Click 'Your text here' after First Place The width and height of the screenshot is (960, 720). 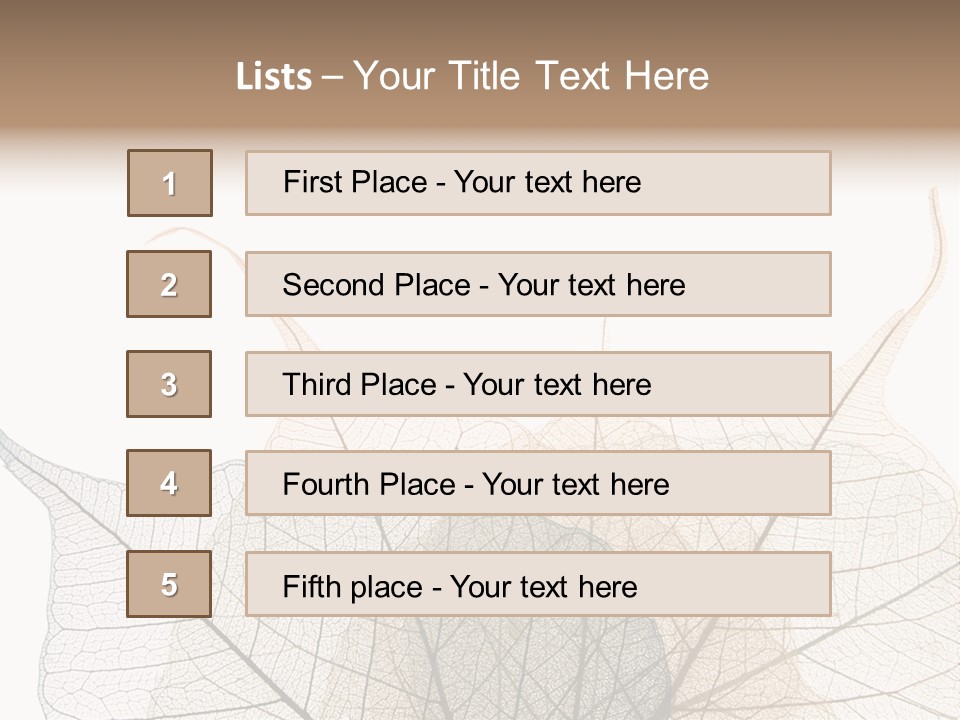coord(547,182)
